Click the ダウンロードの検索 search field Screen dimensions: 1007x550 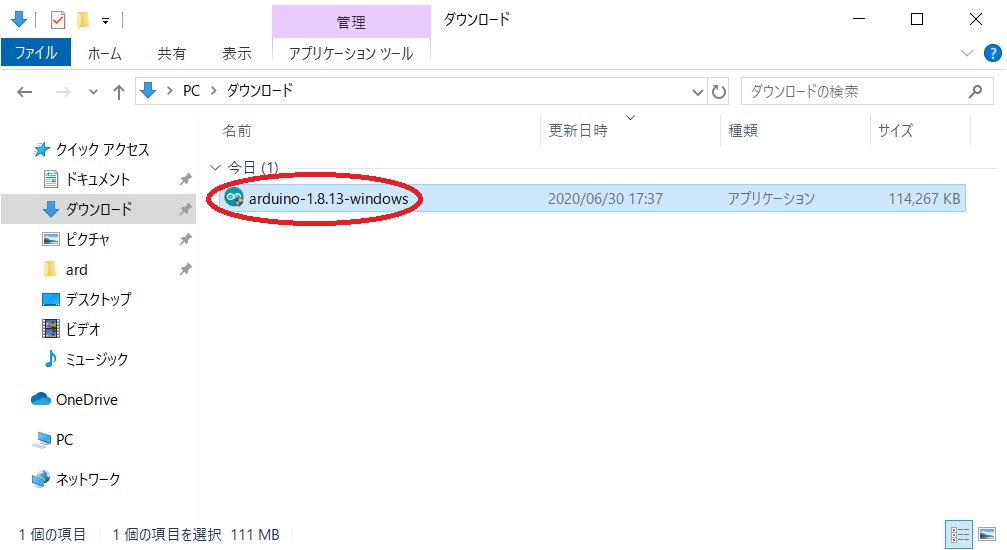coord(850,92)
